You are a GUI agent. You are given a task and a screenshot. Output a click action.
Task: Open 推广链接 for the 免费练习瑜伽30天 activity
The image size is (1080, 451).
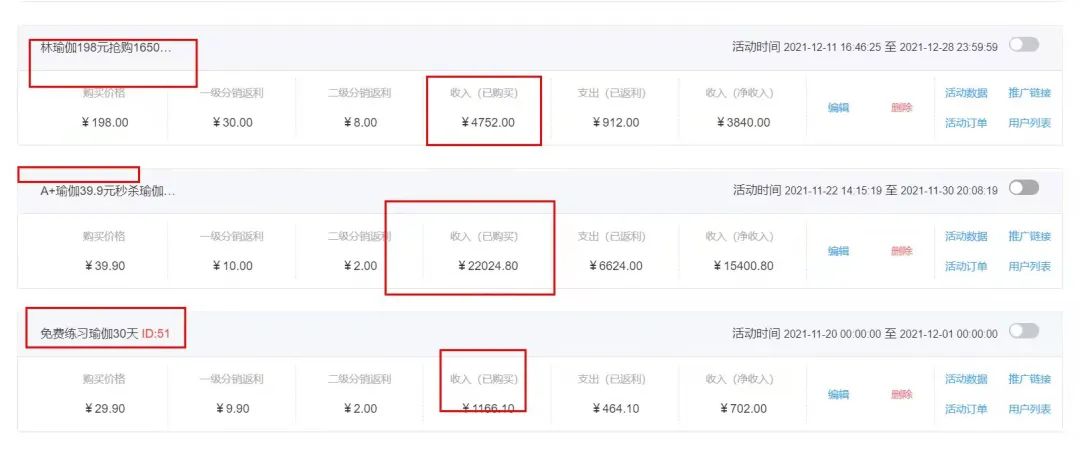1029,379
